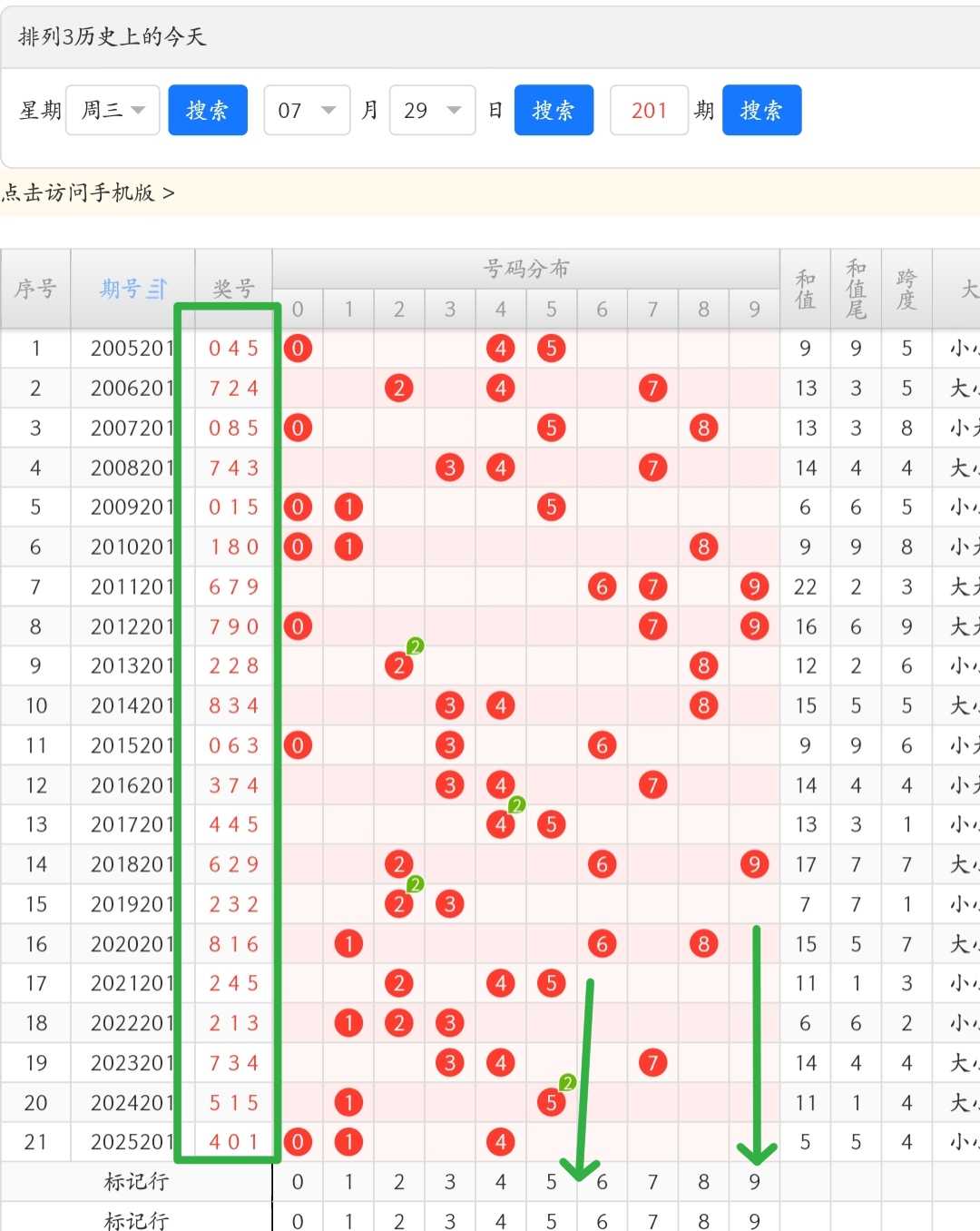Click red ball 4 in row 2025201
Screen dimensions: 980x1231
[x=500, y=1142]
